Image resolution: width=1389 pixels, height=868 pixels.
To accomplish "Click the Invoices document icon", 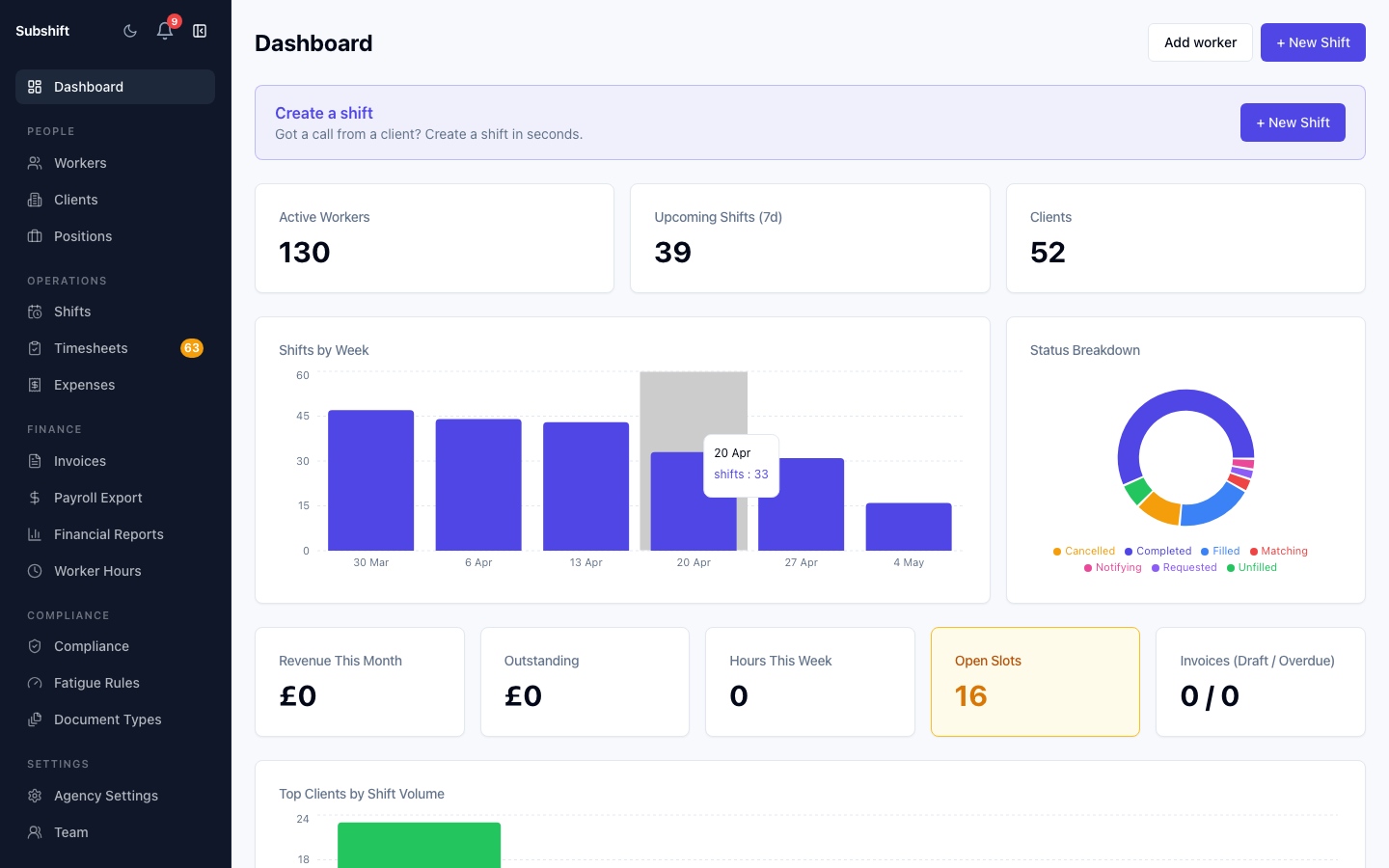I will (x=35, y=461).
